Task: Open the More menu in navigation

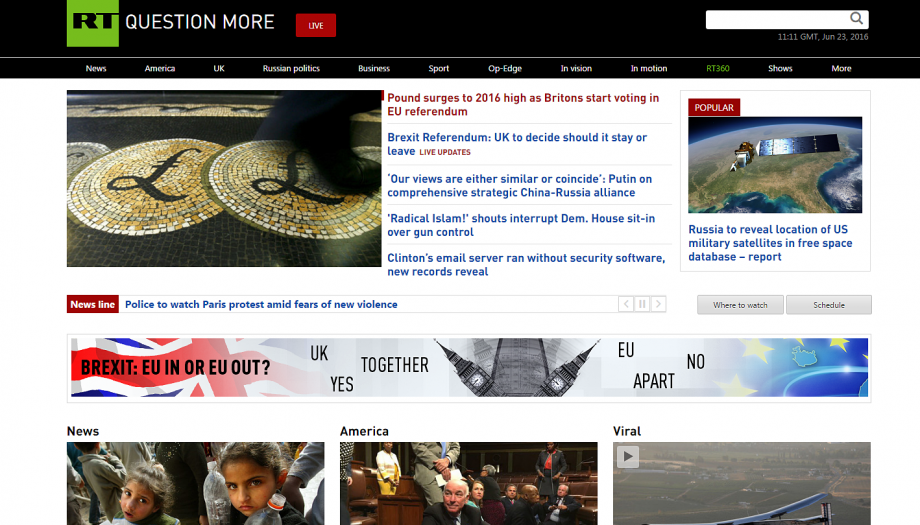Action: pos(841,68)
